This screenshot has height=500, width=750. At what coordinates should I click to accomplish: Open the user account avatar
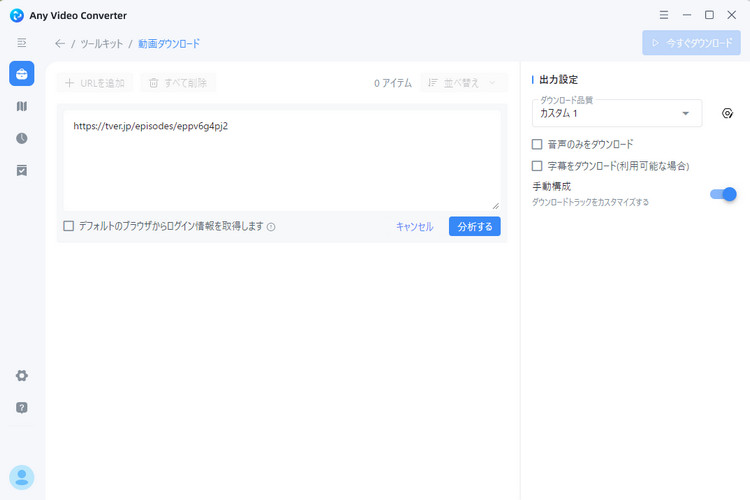coord(22,477)
